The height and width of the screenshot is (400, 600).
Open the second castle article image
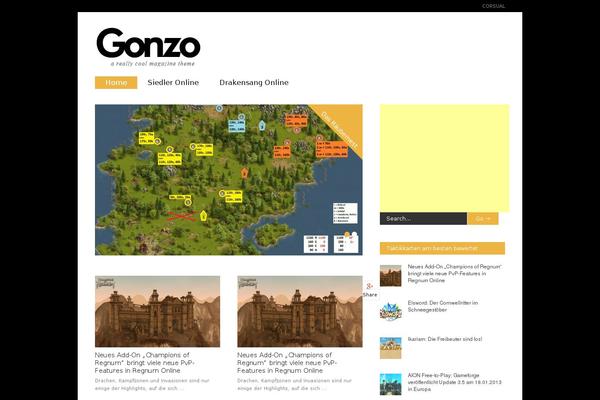[x=300, y=312]
